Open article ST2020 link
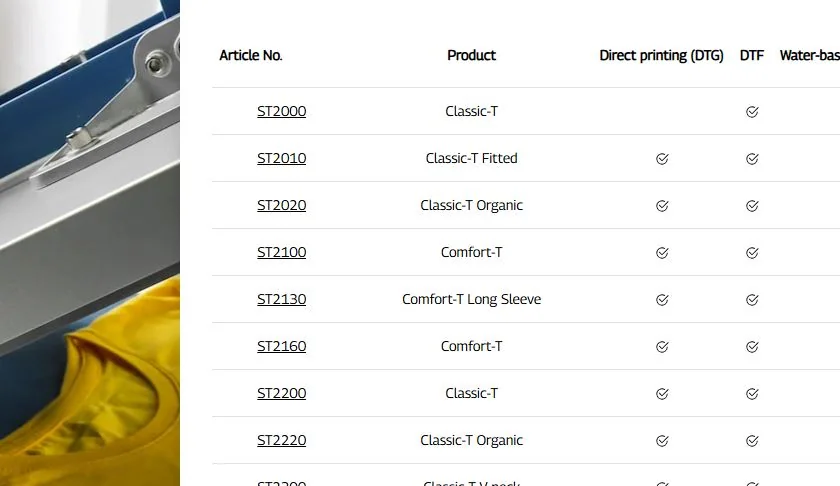The image size is (840, 486). tap(281, 205)
